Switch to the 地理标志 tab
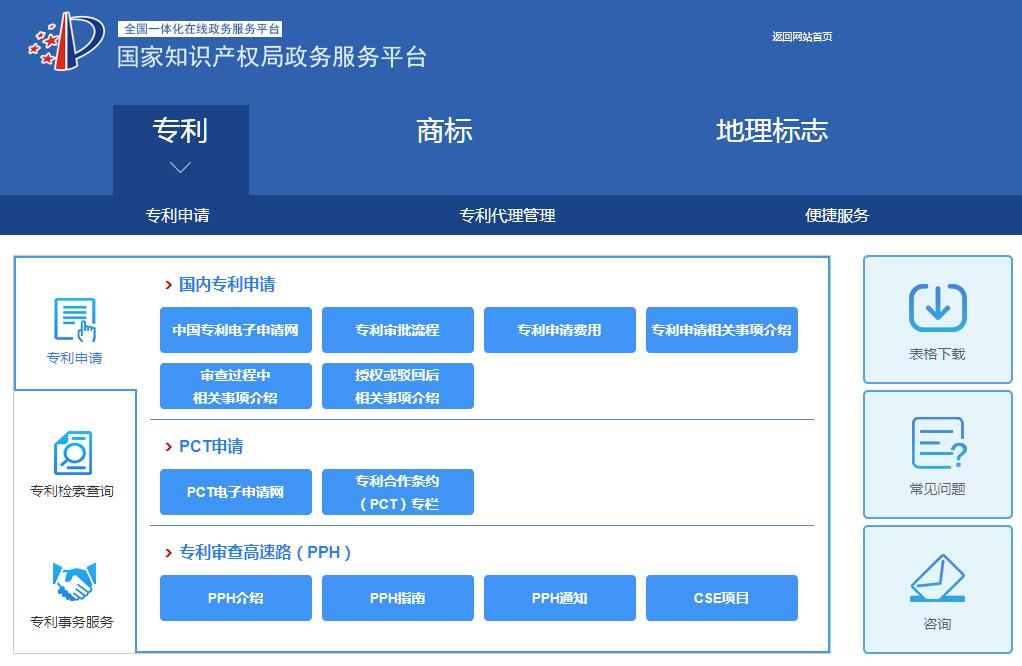This screenshot has width=1022, height=666. click(x=772, y=131)
